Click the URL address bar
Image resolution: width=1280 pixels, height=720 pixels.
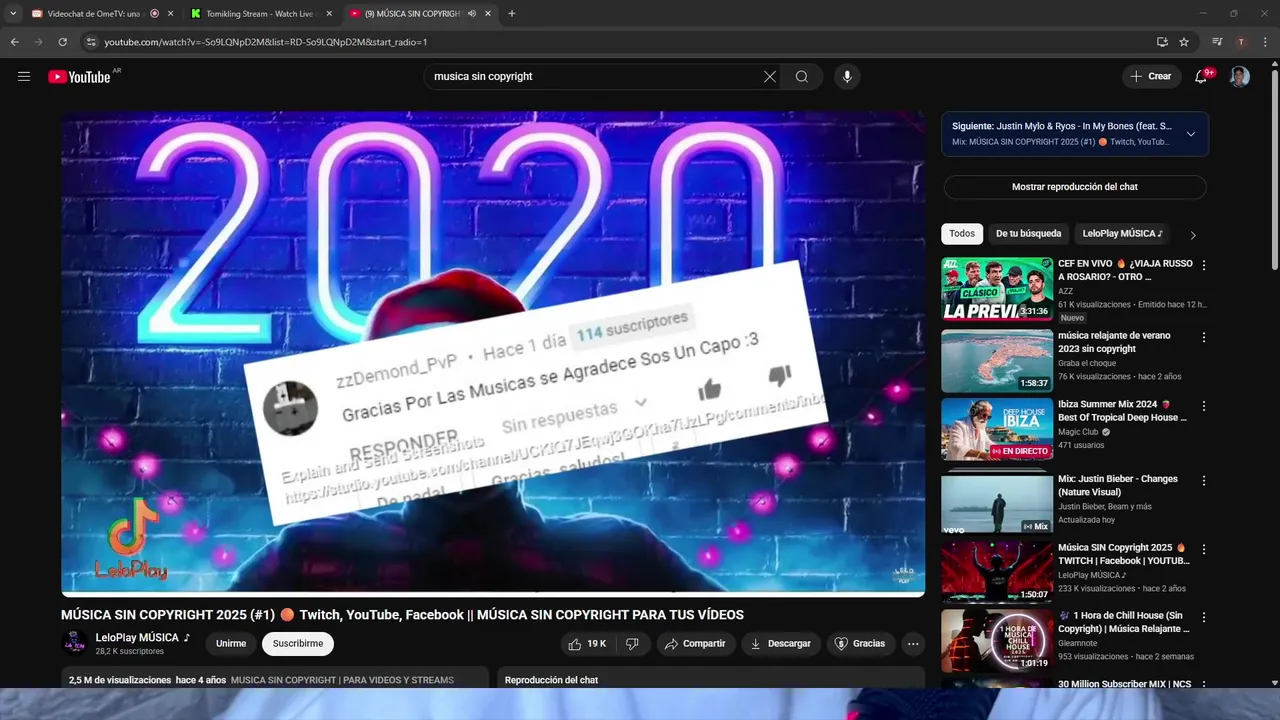click(620, 42)
